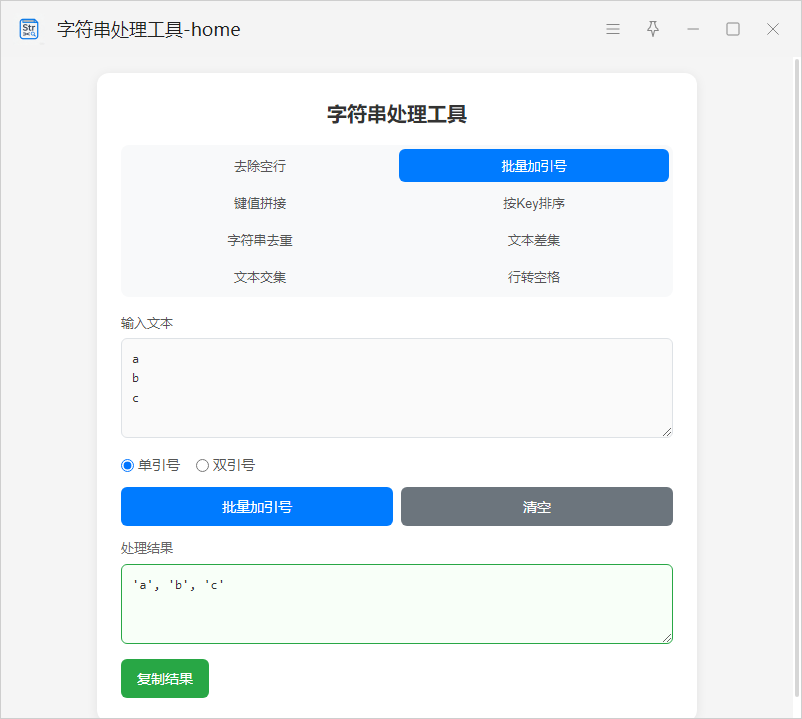
Task: Minimize the window
Action: (x=693, y=29)
